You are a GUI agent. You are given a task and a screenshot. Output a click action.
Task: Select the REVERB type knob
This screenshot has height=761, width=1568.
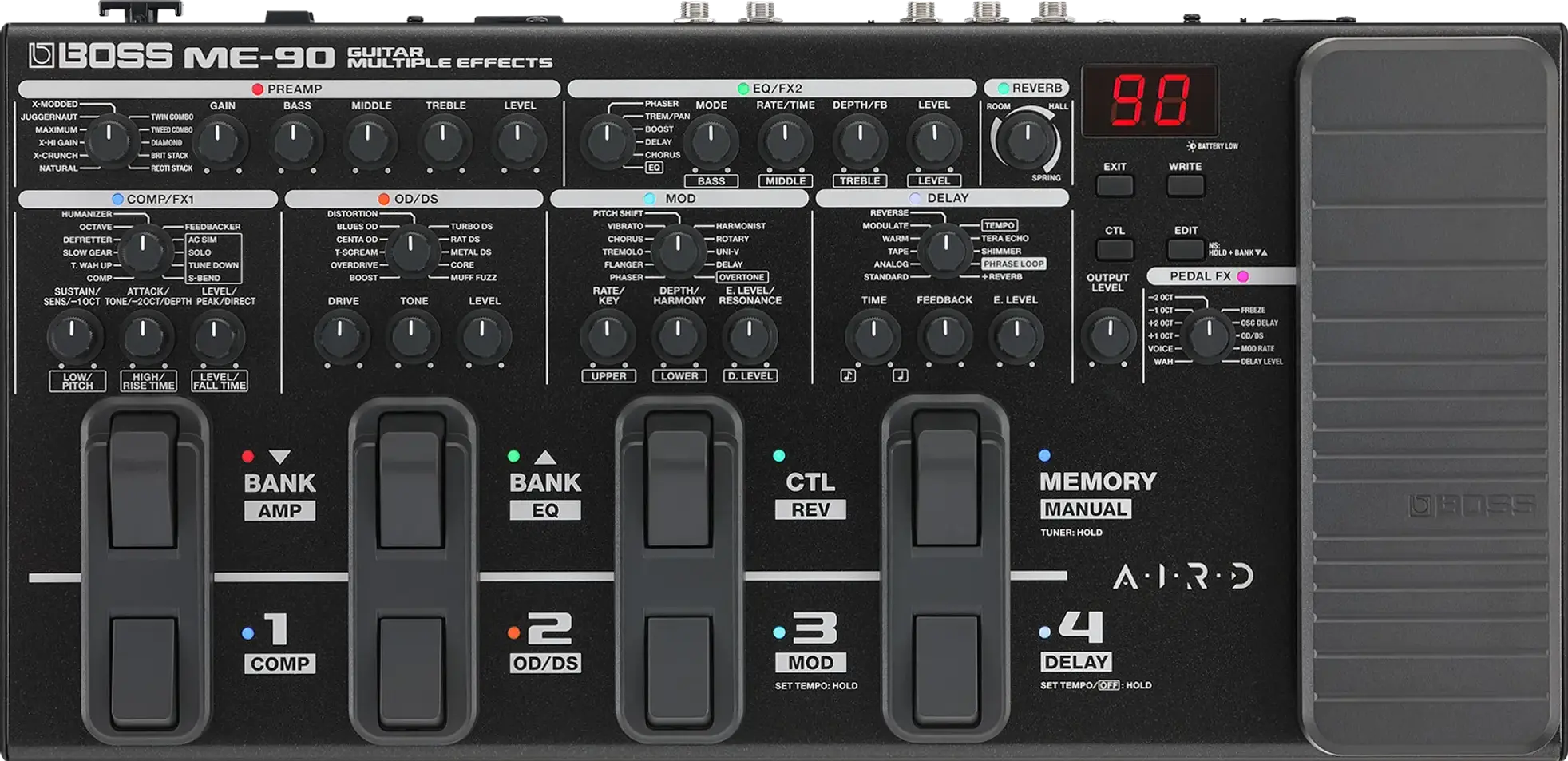[1027, 140]
